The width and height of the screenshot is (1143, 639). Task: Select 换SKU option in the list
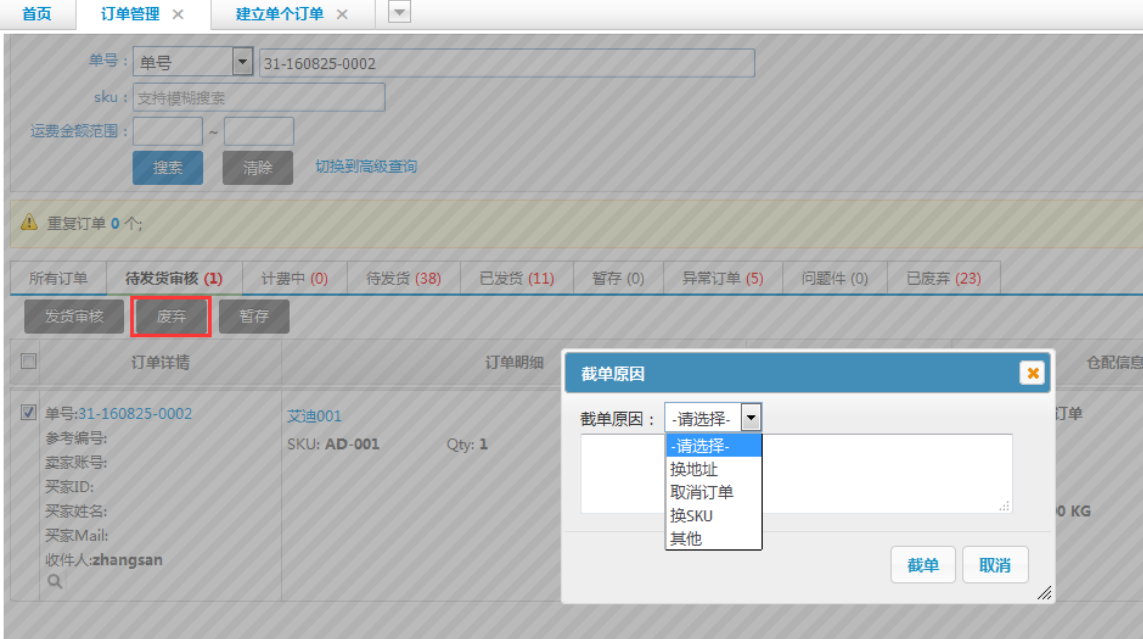[x=692, y=515]
